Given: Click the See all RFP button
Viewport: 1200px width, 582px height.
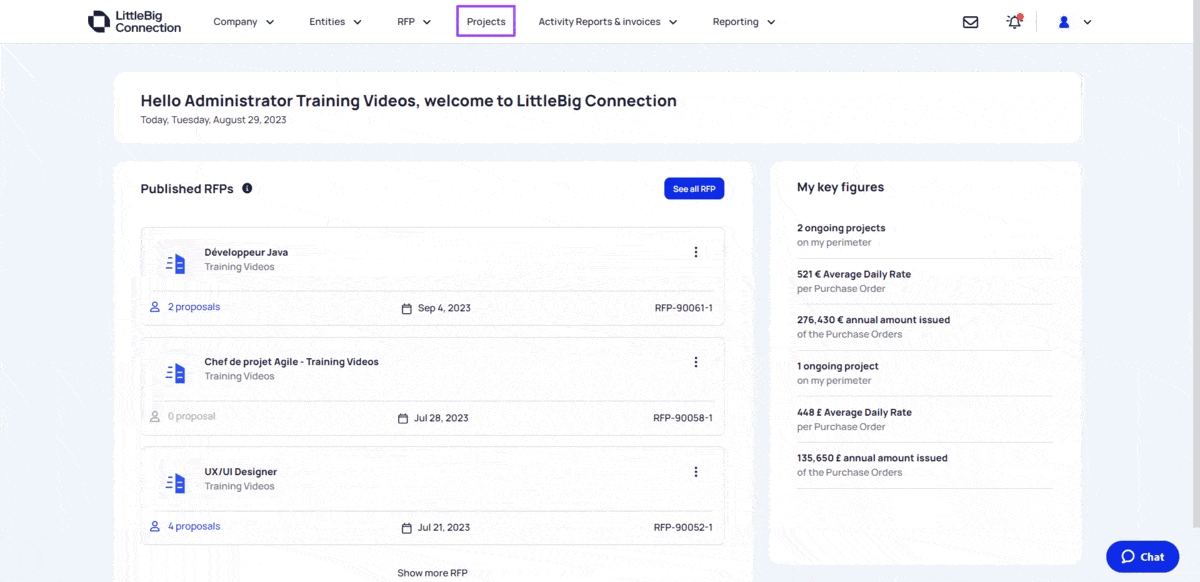Looking at the screenshot, I should point(694,189).
